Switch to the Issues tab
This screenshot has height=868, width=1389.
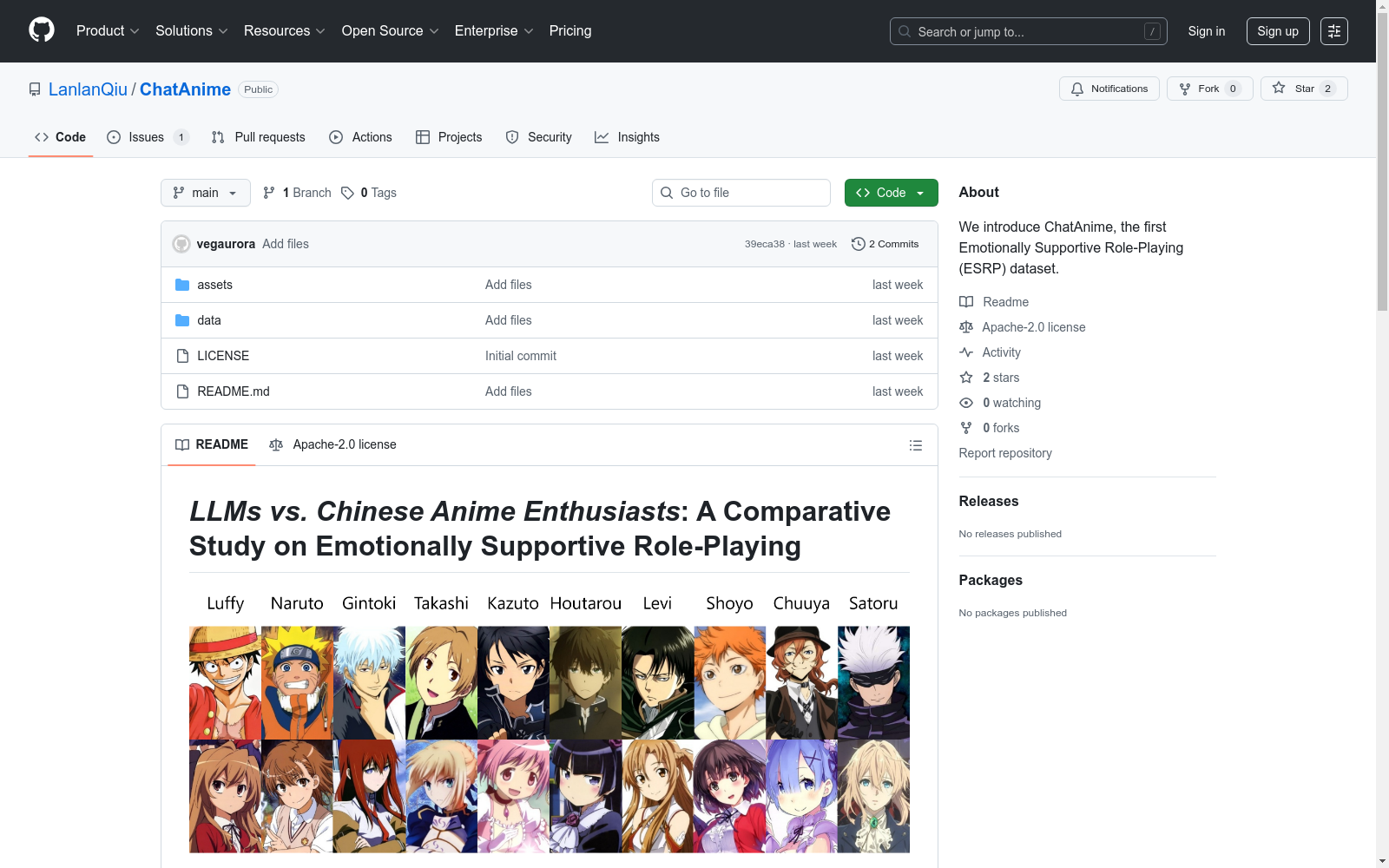point(148,137)
